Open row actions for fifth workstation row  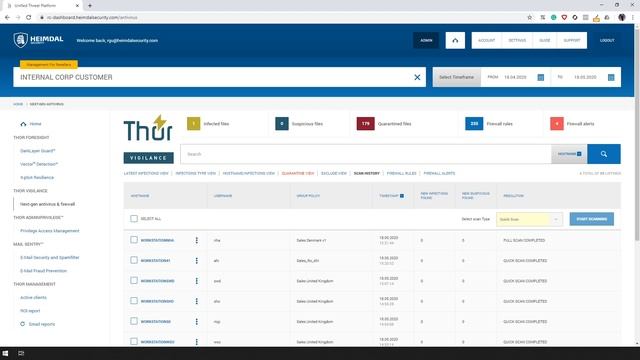197,322
